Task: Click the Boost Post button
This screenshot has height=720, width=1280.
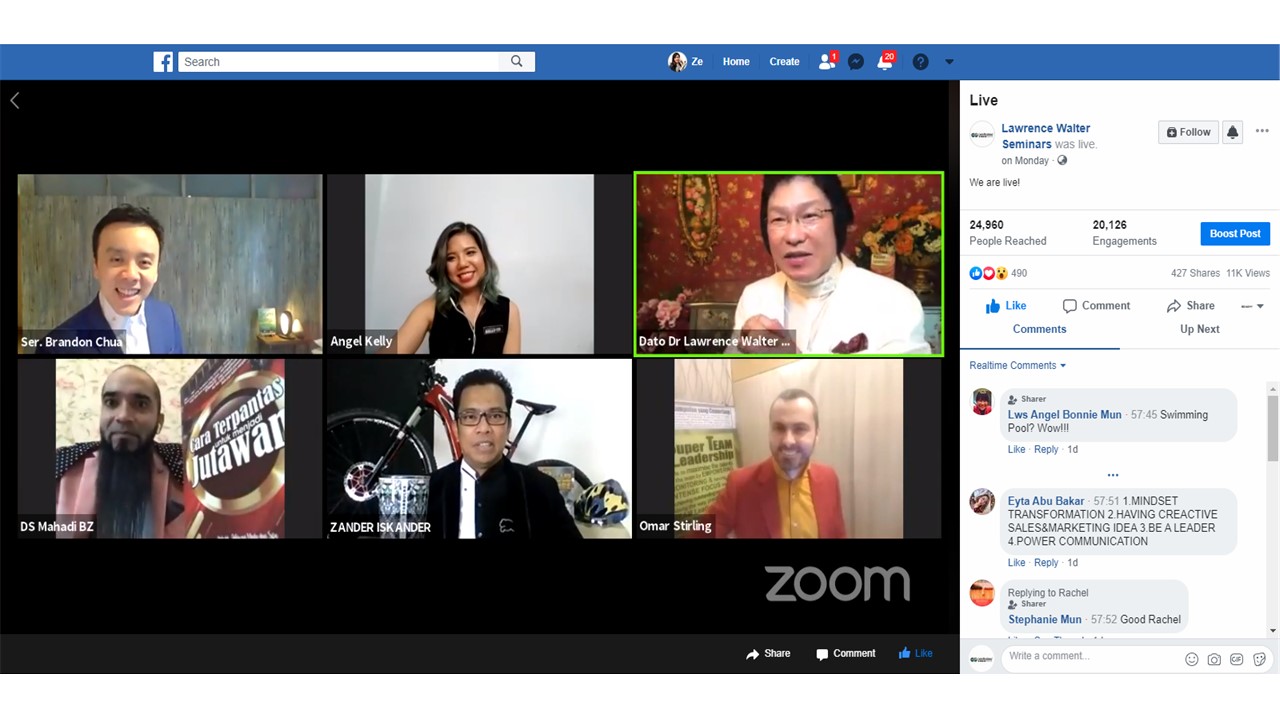Action: 1235,234
